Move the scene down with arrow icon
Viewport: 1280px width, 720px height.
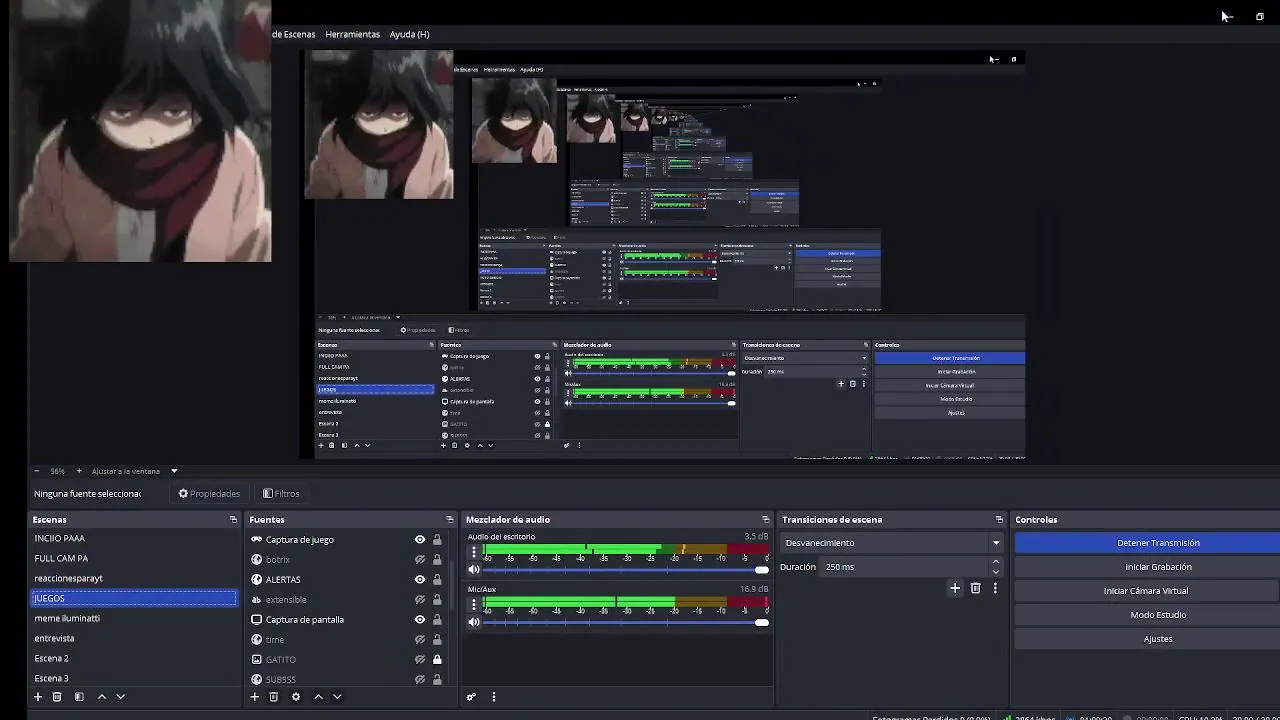(x=120, y=697)
